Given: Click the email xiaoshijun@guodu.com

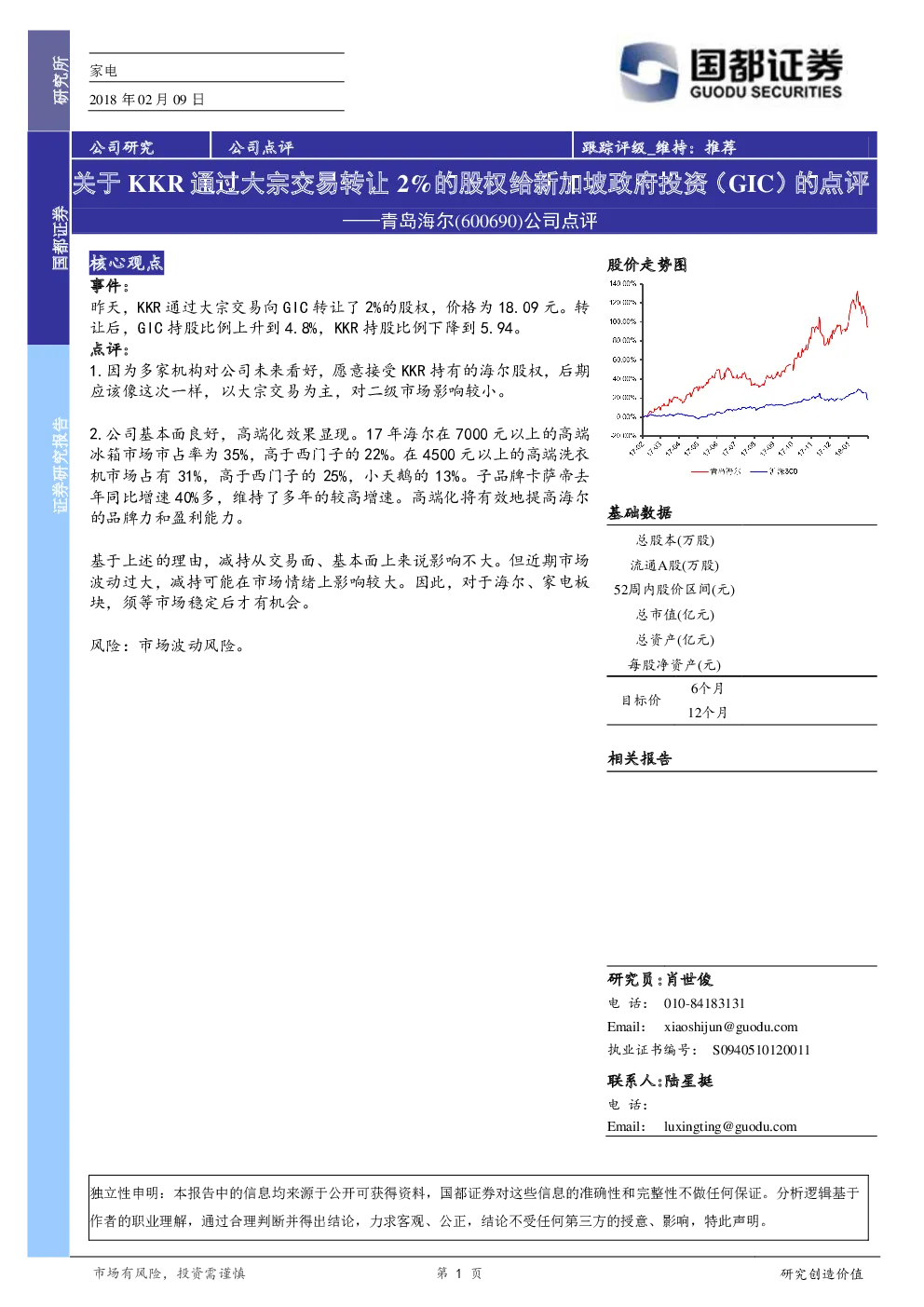Looking at the screenshot, I should point(730,1027).
